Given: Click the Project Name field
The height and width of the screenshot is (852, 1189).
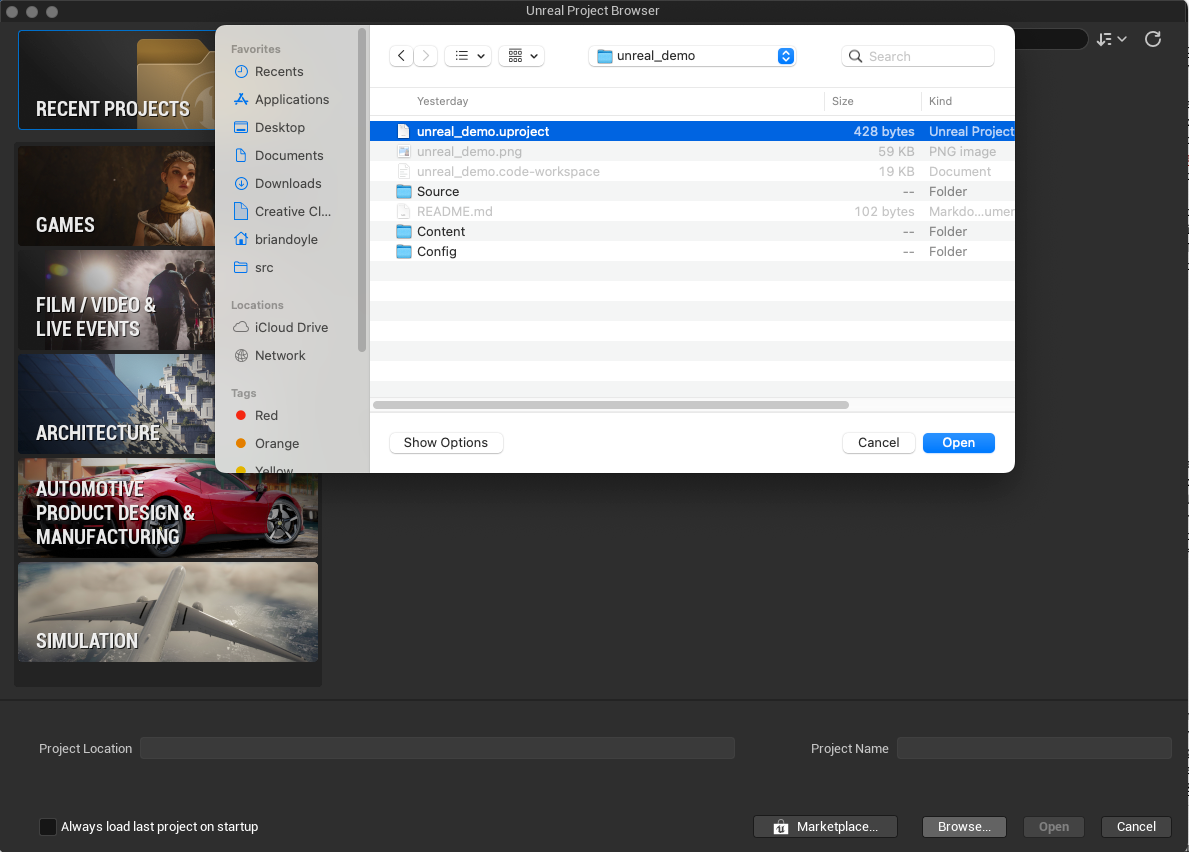Looking at the screenshot, I should pyautogui.click(x=1034, y=748).
